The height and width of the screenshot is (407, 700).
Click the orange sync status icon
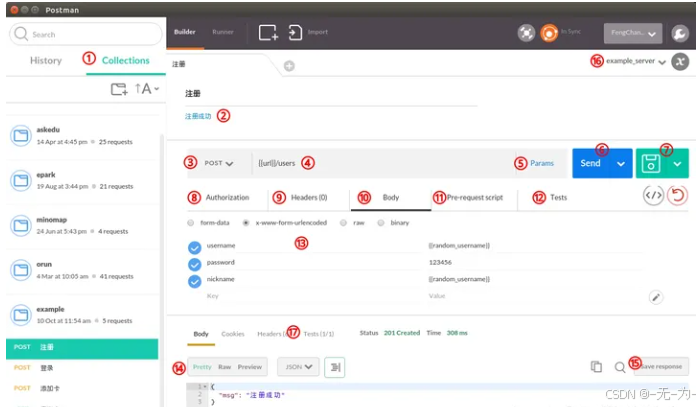549,33
